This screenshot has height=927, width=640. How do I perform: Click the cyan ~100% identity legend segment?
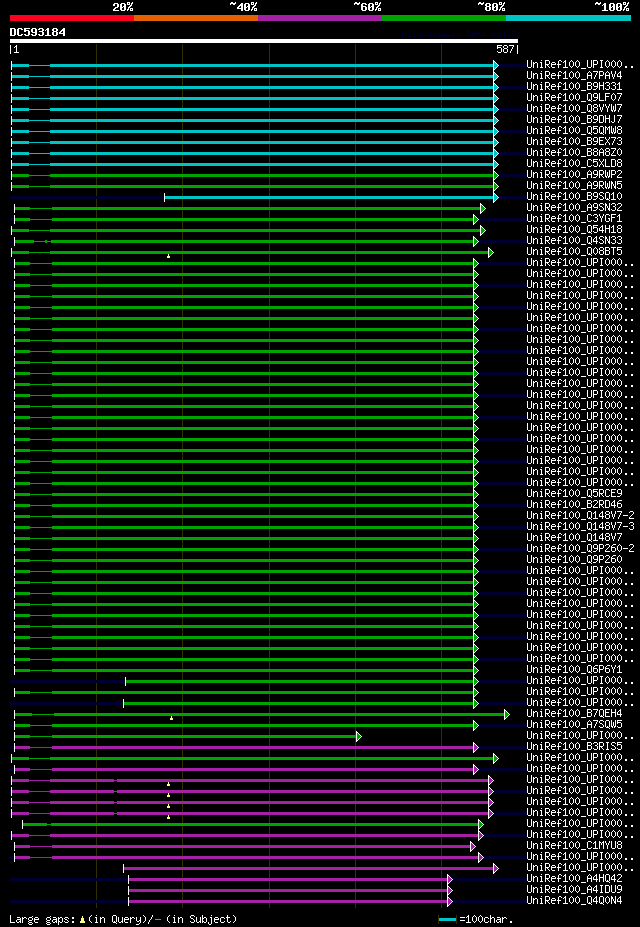[568, 18]
